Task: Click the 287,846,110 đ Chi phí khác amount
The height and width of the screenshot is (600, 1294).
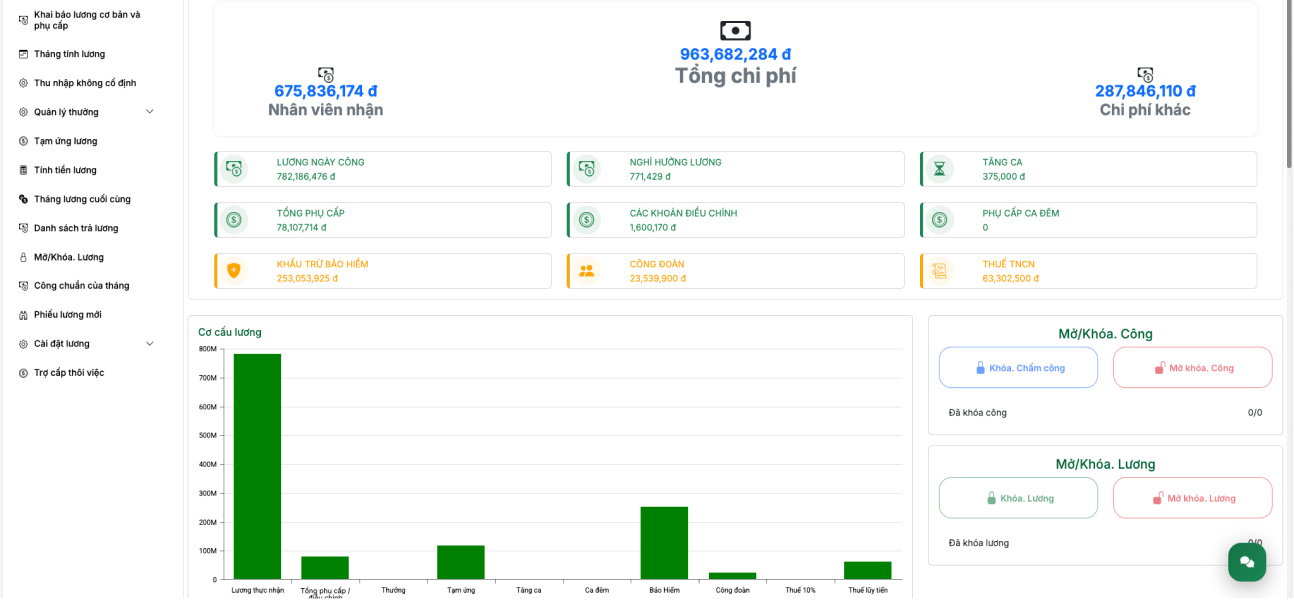Action: [1145, 91]
